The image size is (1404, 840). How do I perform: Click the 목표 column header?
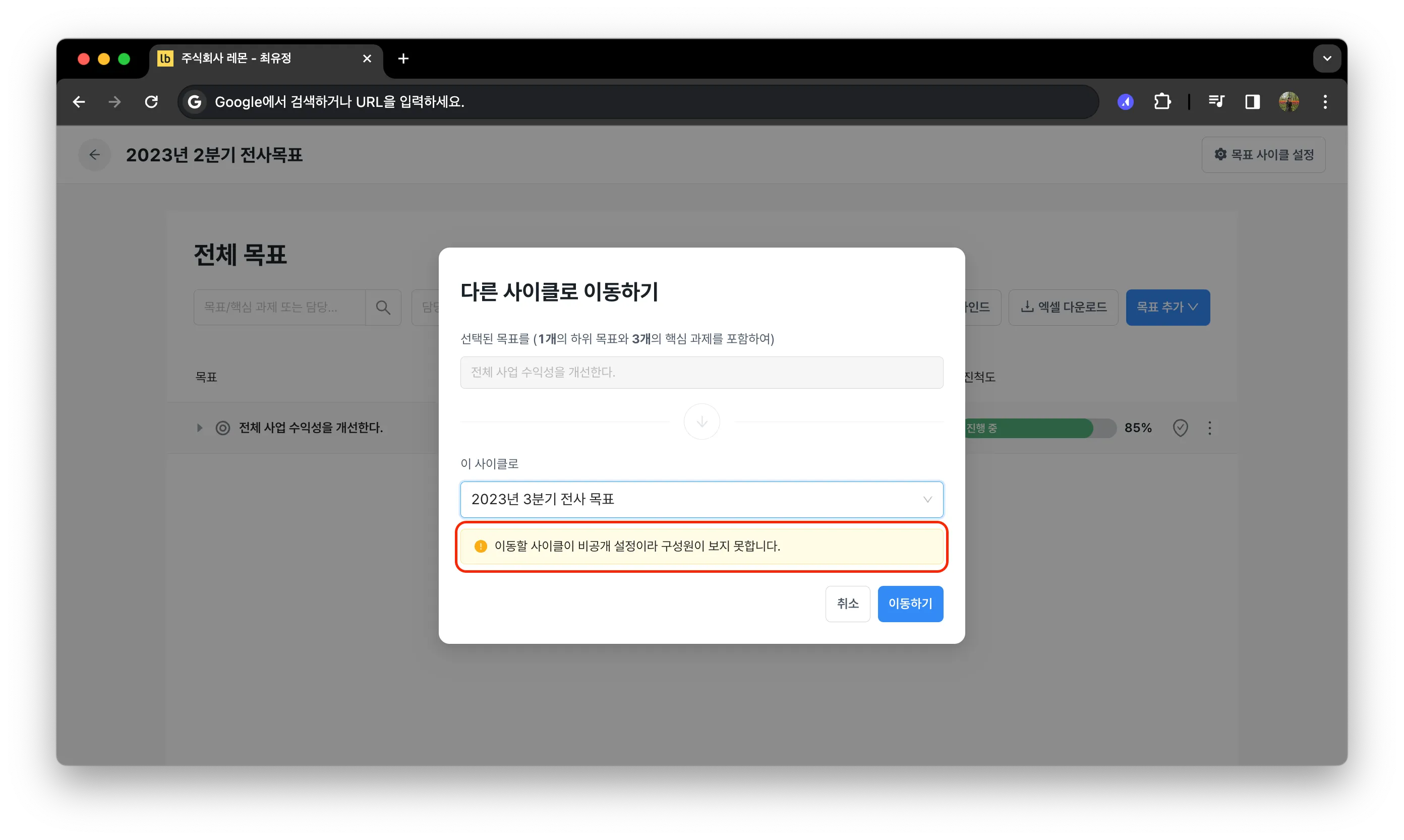tap(206, 377)
